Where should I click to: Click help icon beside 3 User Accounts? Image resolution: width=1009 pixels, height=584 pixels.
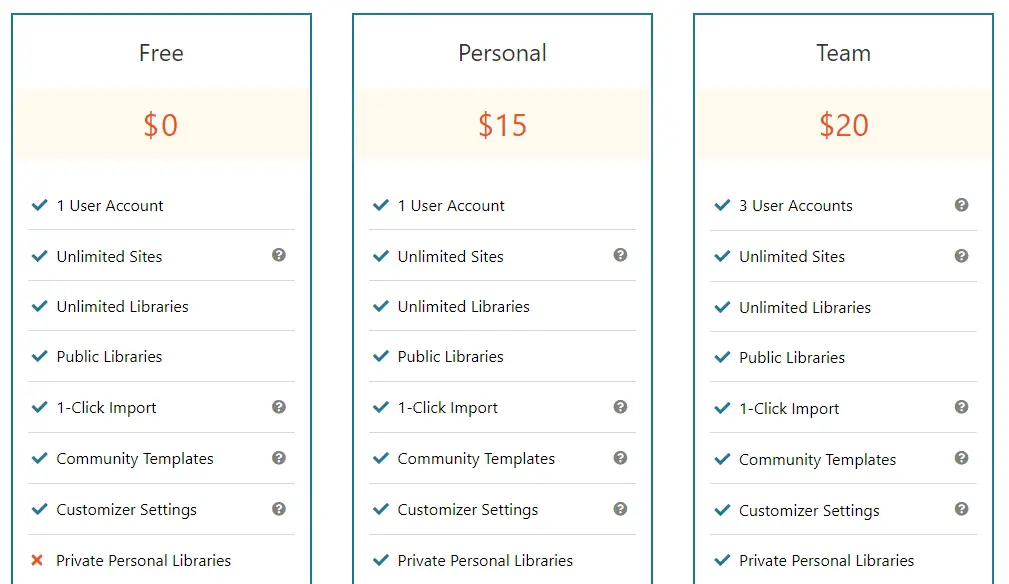[x=961, y=205]
